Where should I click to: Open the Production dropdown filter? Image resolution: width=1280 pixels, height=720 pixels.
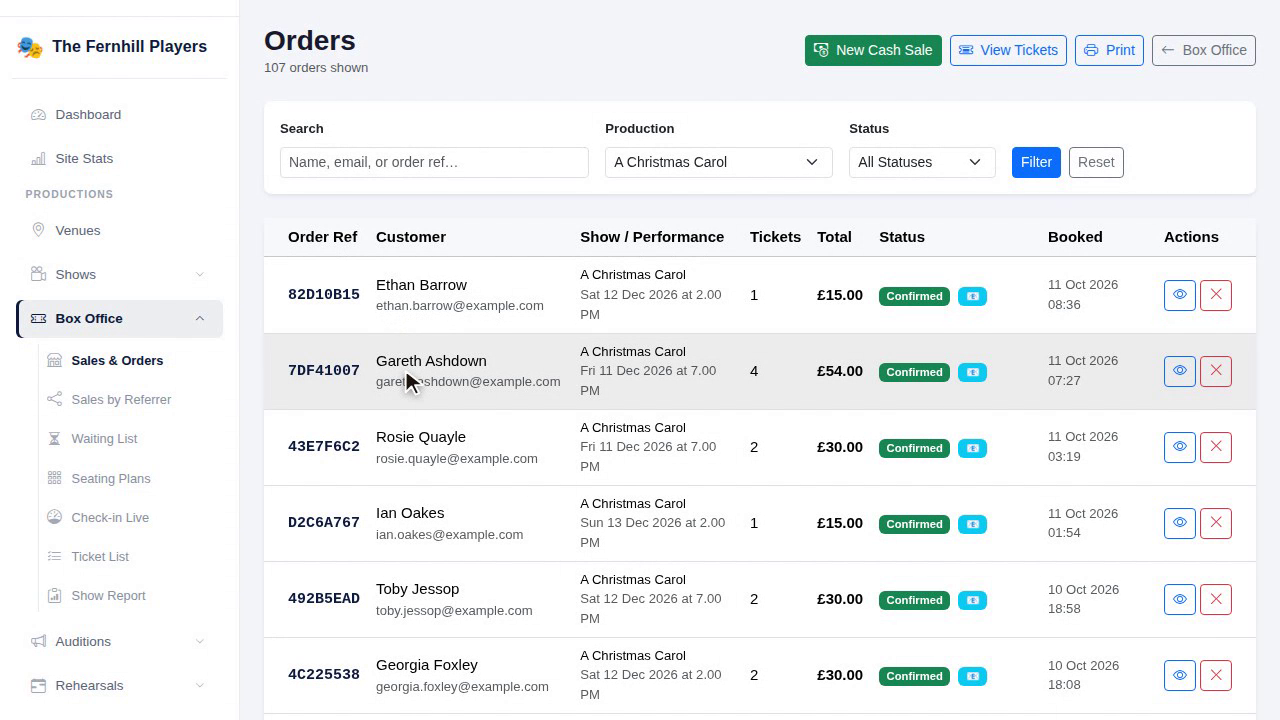pos(719,162)
